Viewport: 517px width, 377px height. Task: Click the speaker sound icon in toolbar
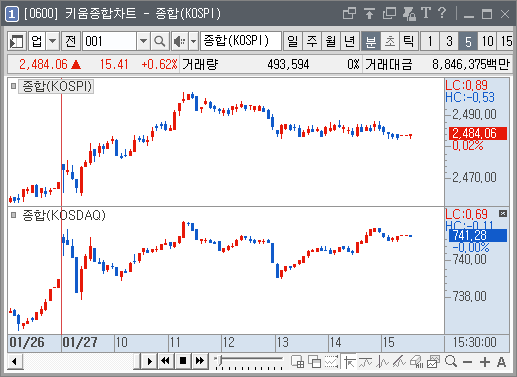point(180,42)
